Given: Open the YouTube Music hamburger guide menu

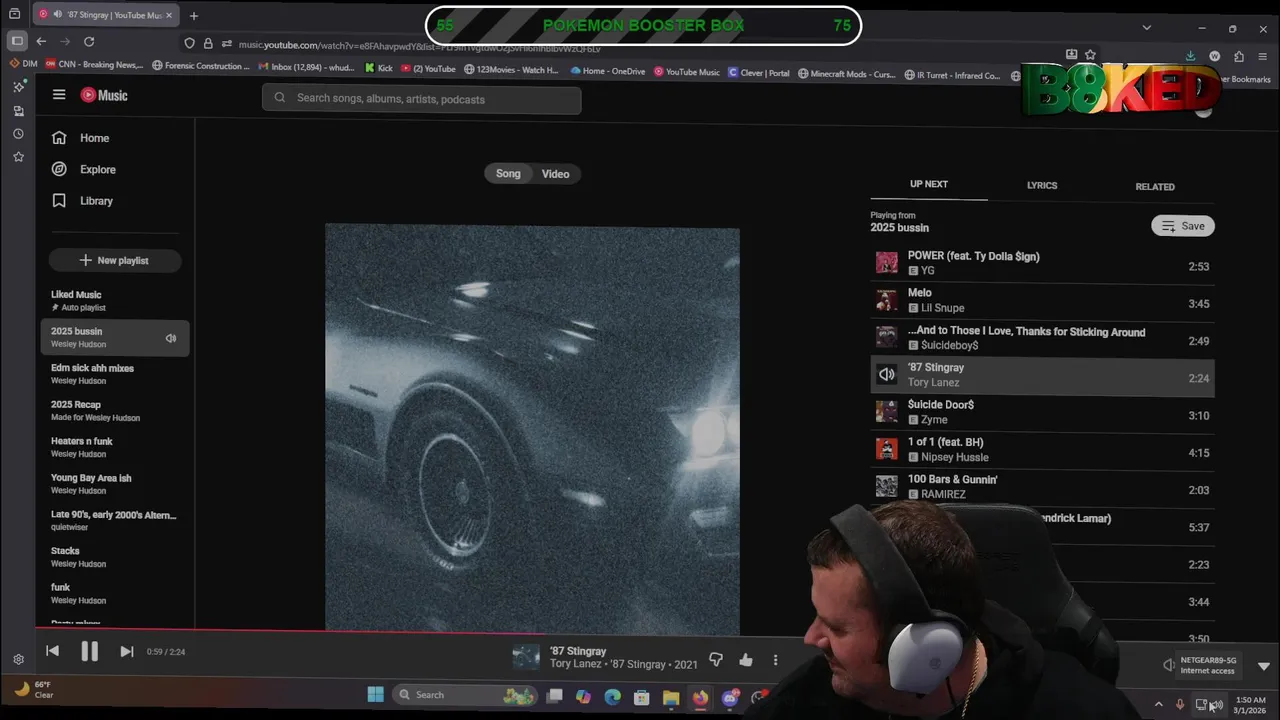Looking at the screenshot, I should tap(59, 95).
